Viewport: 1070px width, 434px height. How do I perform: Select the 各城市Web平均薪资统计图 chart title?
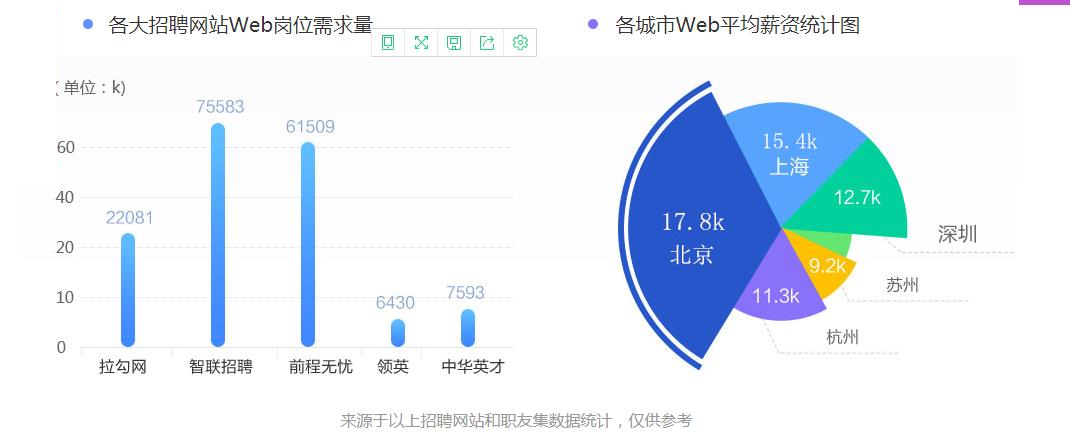click(x=737, y=25)
